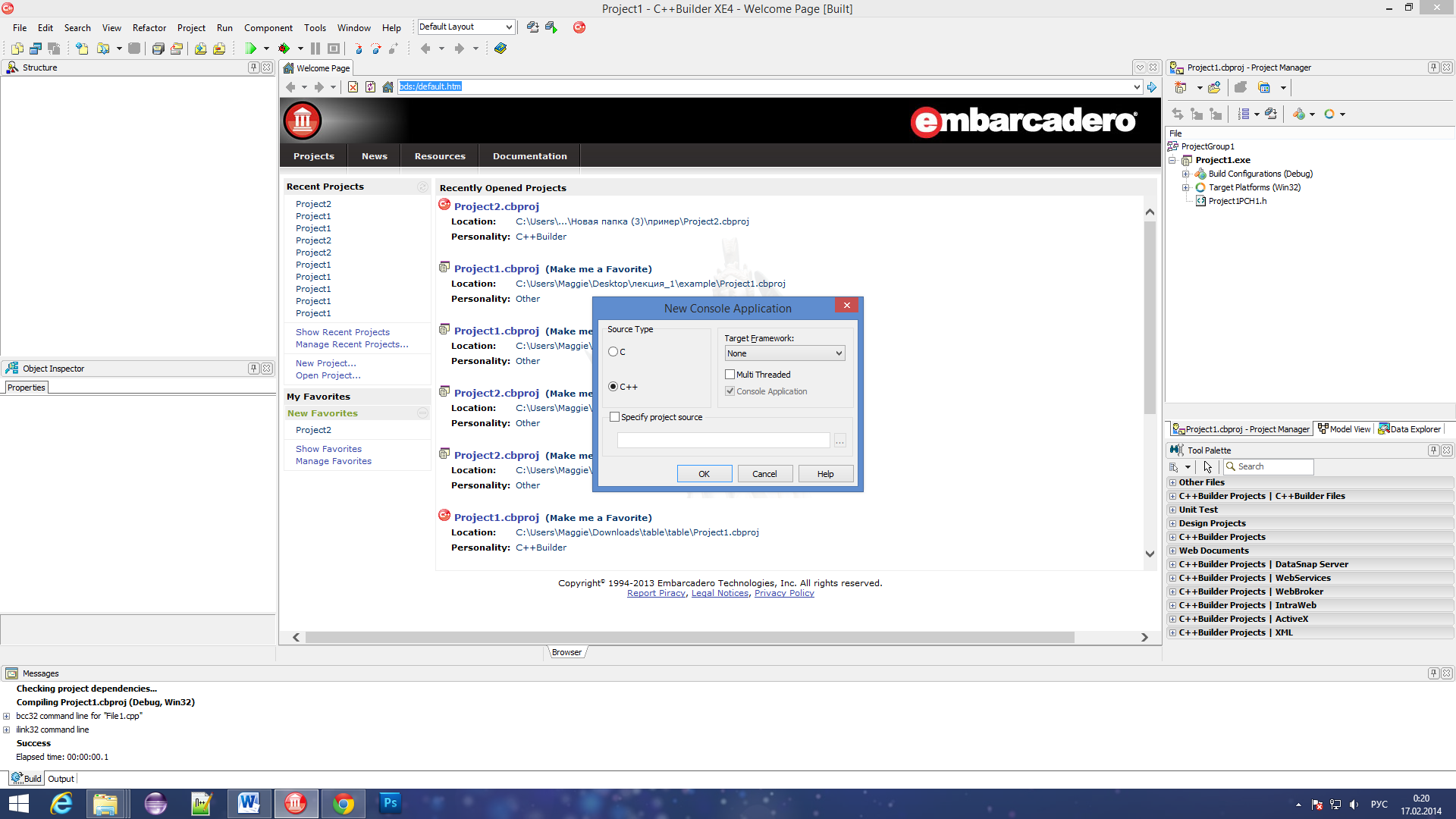Screen dimensions: 1456x819
Task: Open the Refactor menu
Action: click(x=149, y=28)
